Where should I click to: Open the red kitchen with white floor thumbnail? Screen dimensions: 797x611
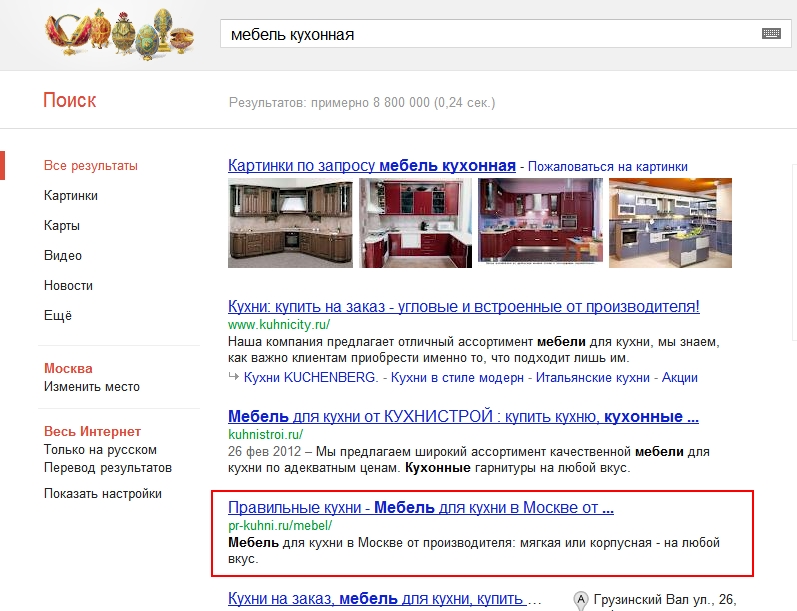415,223
